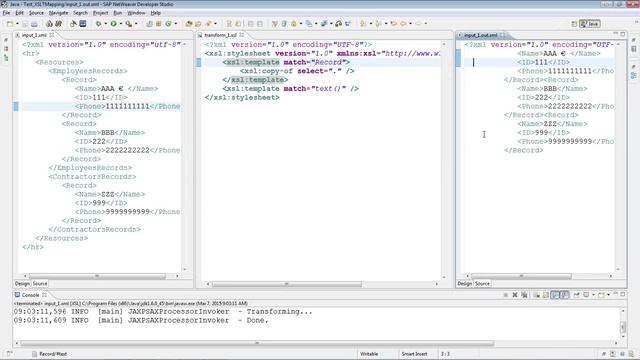This screenshot has width=640, height=360.
Task: Open the Search menu
Action: click(x=80, y=13)
